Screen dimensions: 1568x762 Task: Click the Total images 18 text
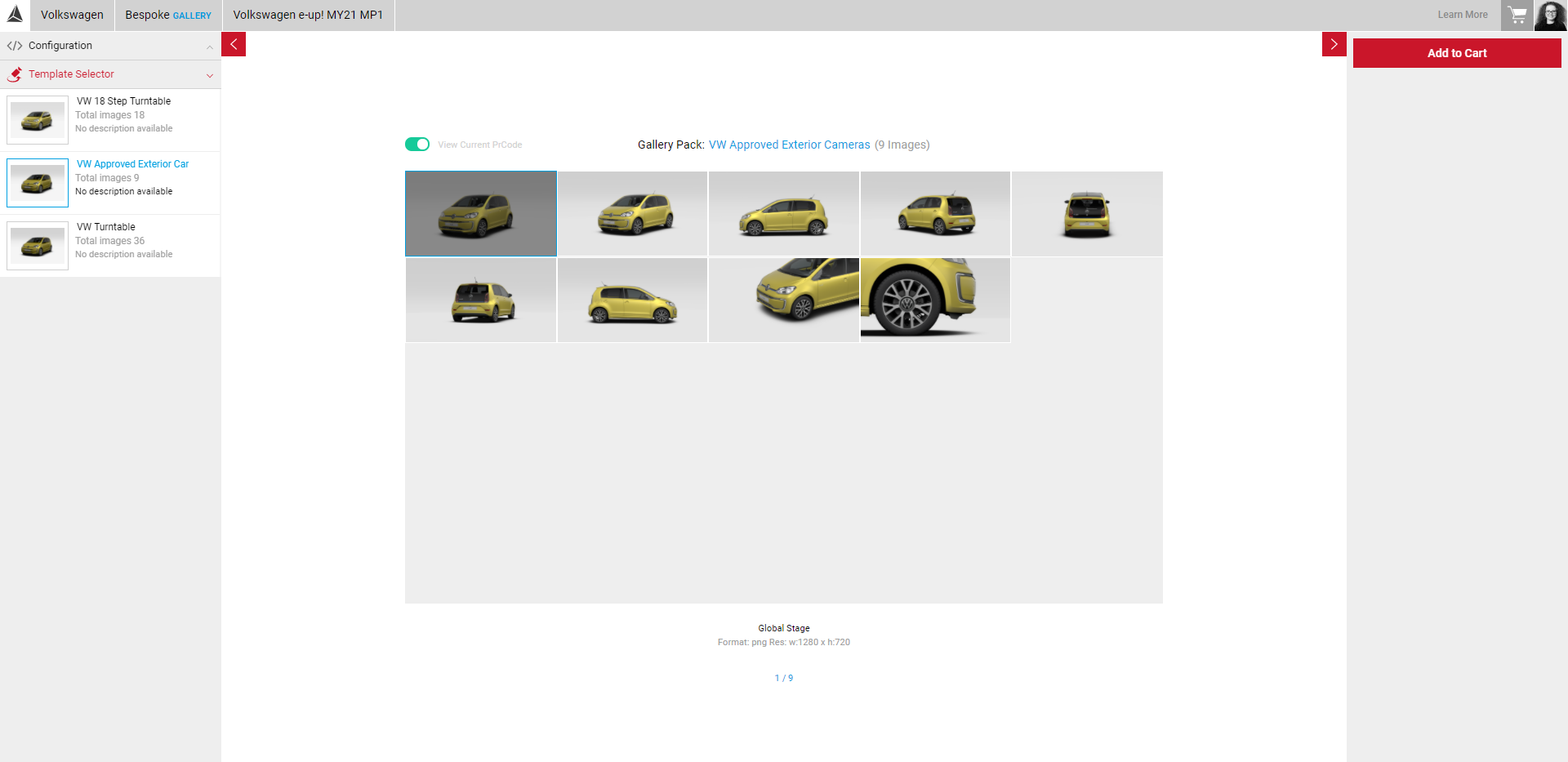pos(110,115)
